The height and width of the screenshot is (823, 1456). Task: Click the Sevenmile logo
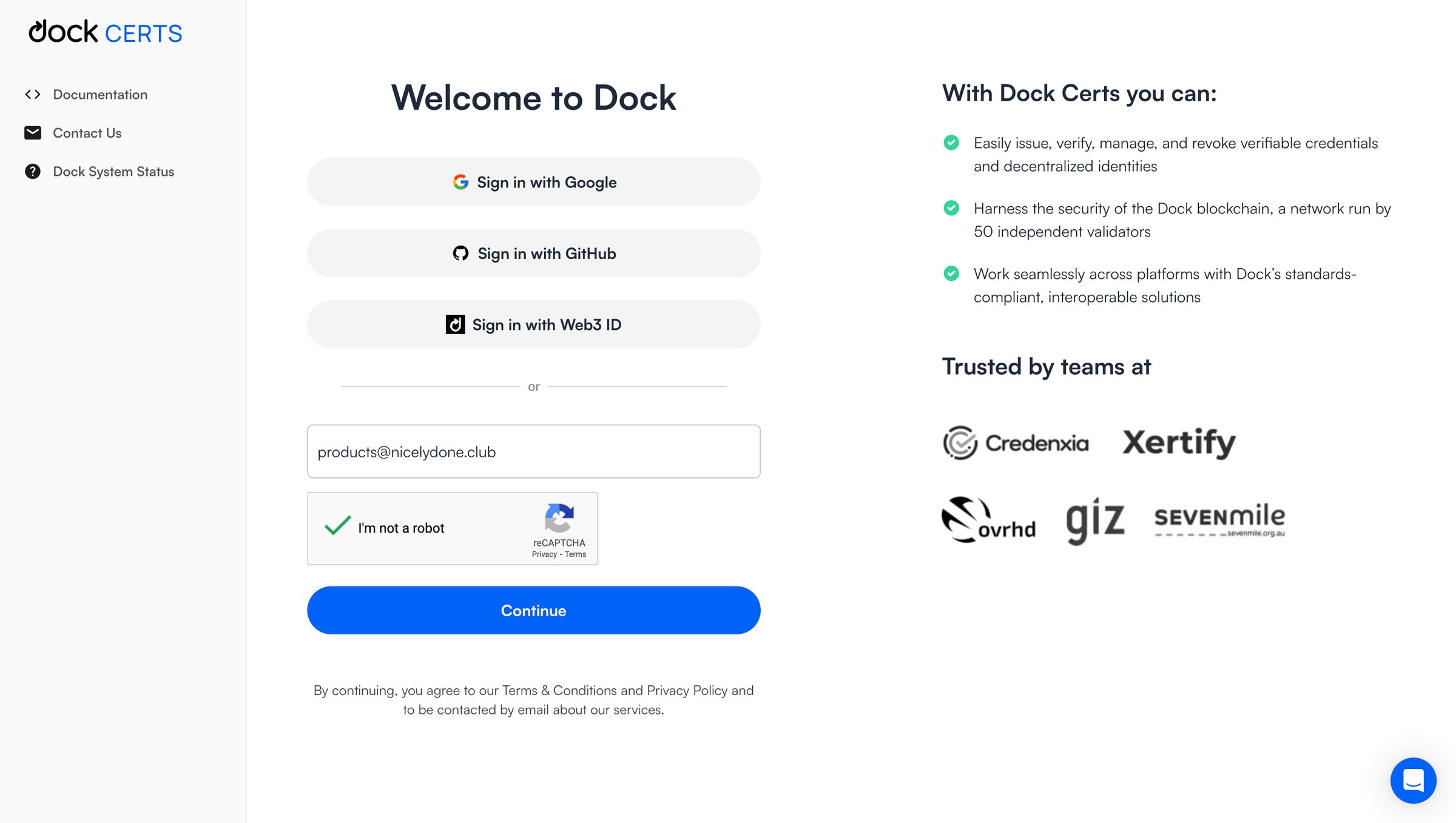(1220, 520)
